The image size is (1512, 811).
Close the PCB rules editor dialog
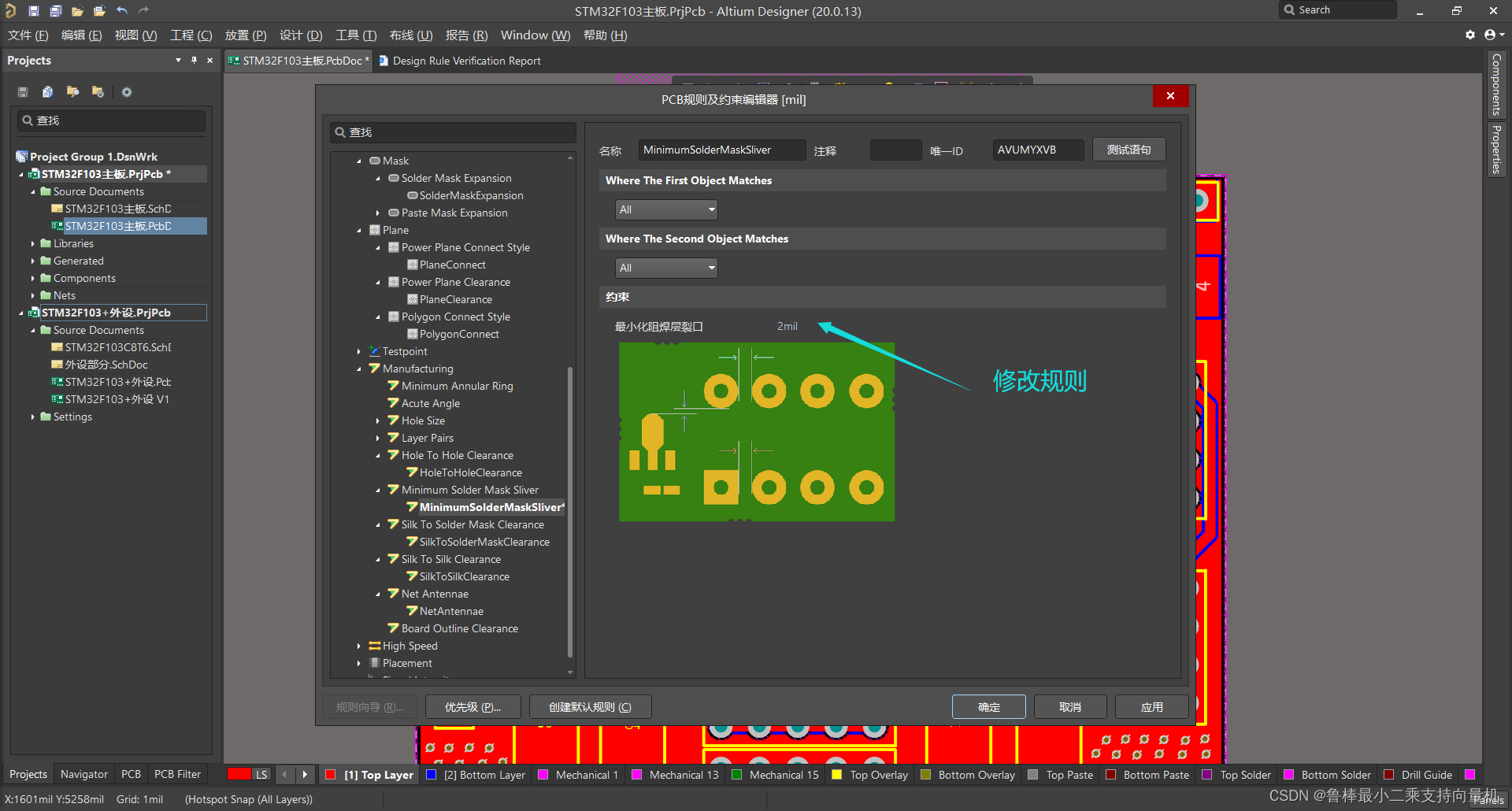(1170, 95)
